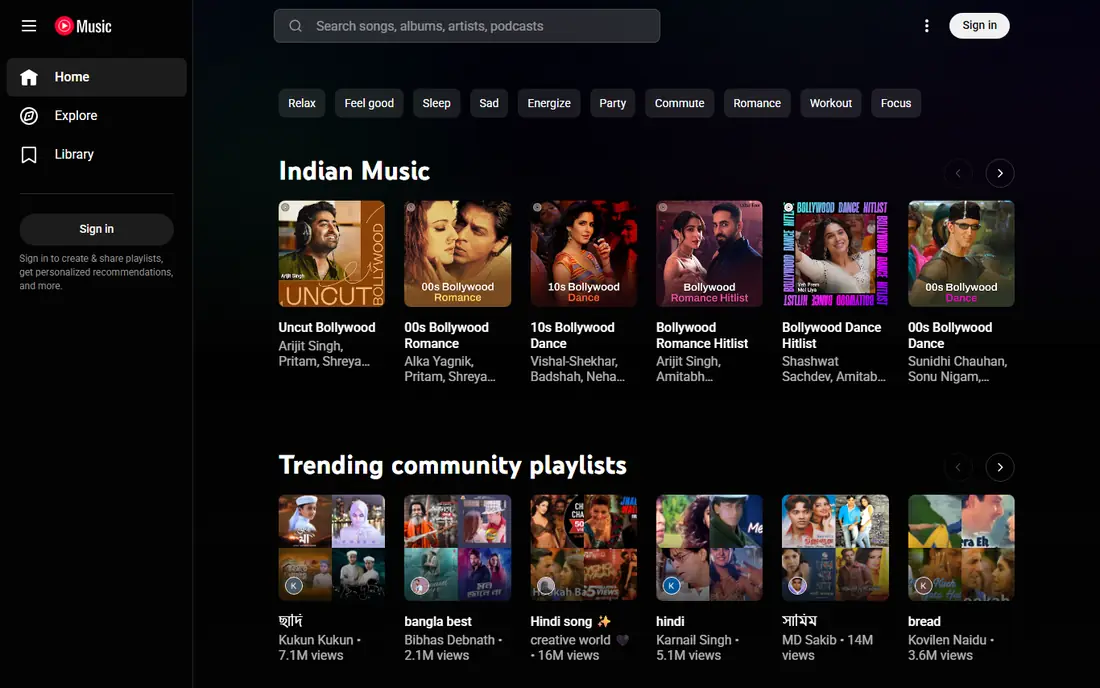This screenshot has height=688, width=1100.
Task: Open the hindi playlist thumbnail by Karnail Singh
Action: [x=709, y=548]
